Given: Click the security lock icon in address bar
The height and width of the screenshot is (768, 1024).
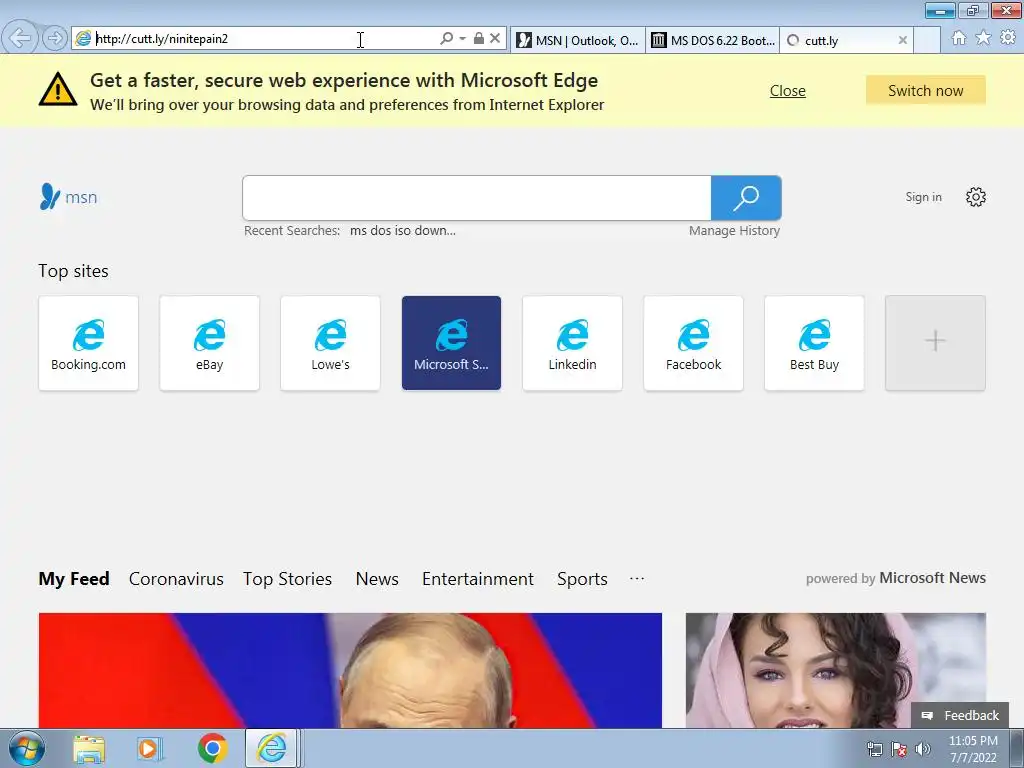Looking at the screenshot, I should click(x=479, y=39).
